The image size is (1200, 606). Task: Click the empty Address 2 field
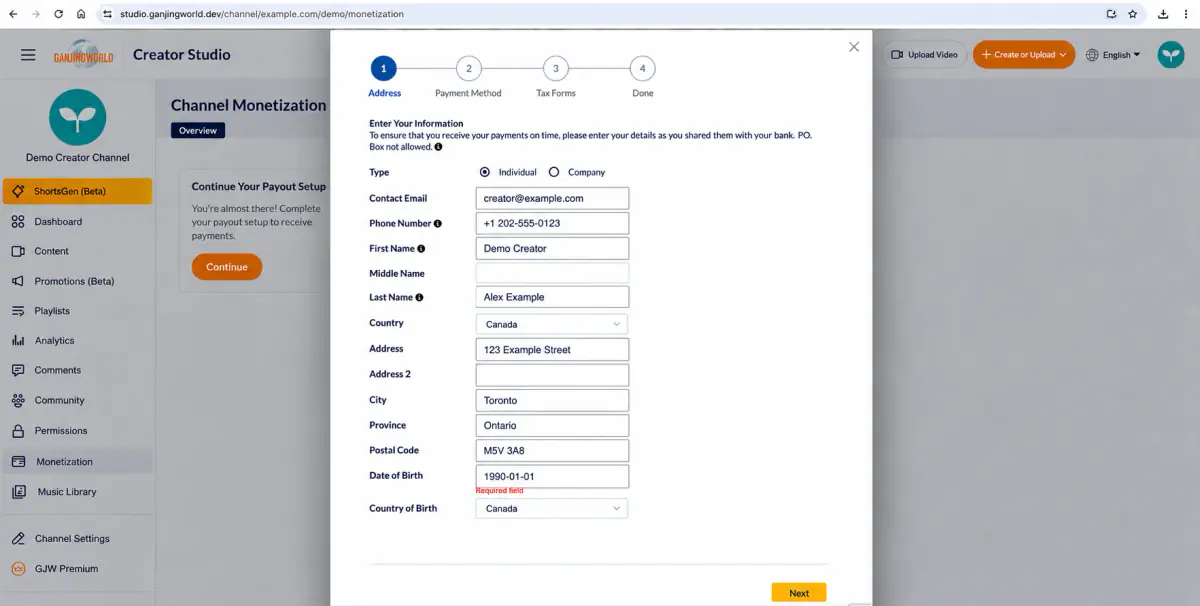[x=552, y=375]
